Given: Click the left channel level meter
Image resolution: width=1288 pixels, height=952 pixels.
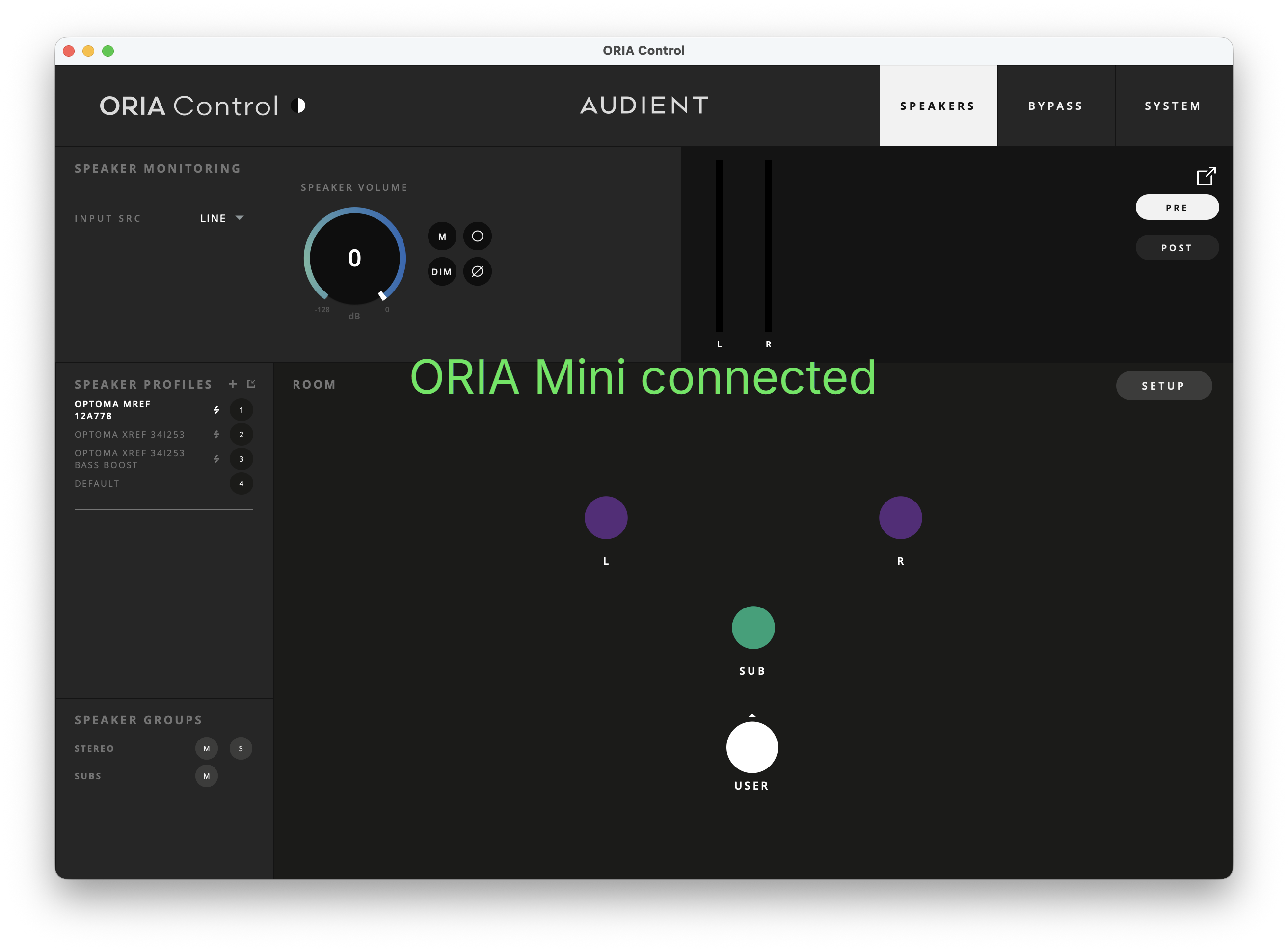Looking at the screenshot, I should click(x=719, y=246).
